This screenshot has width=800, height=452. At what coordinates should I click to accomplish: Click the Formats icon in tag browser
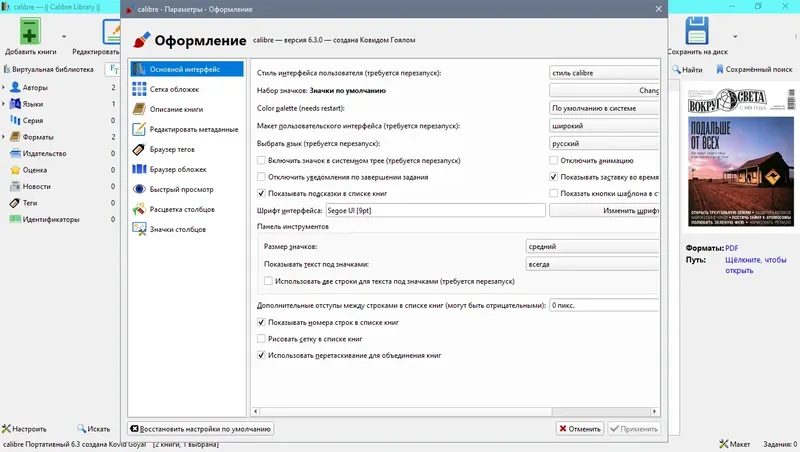point(15,137)
